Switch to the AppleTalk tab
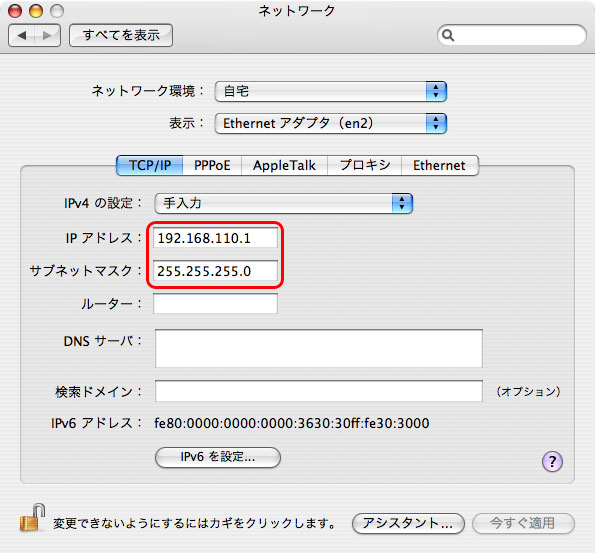595x553 pixels. tap(284, 165)
